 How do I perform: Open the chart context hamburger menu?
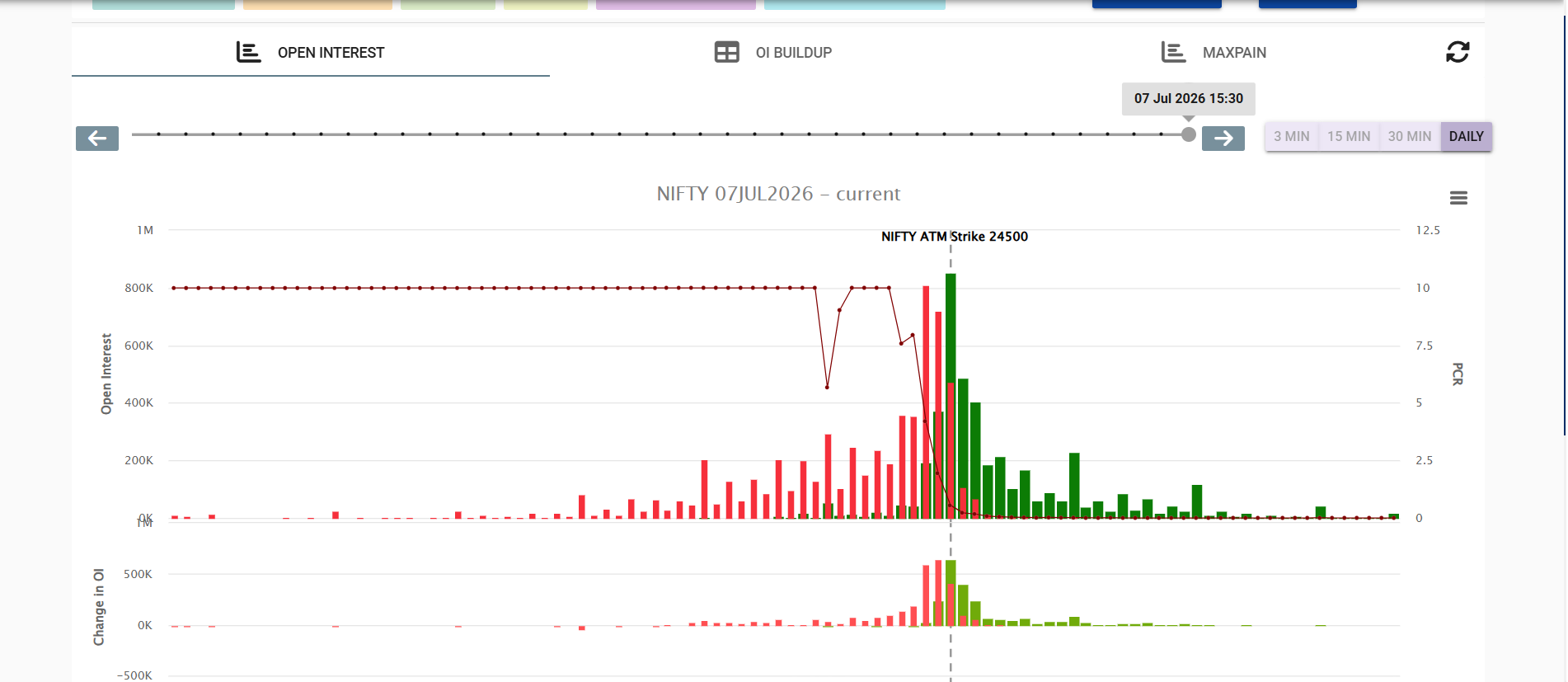click(x=1458, y=198)
